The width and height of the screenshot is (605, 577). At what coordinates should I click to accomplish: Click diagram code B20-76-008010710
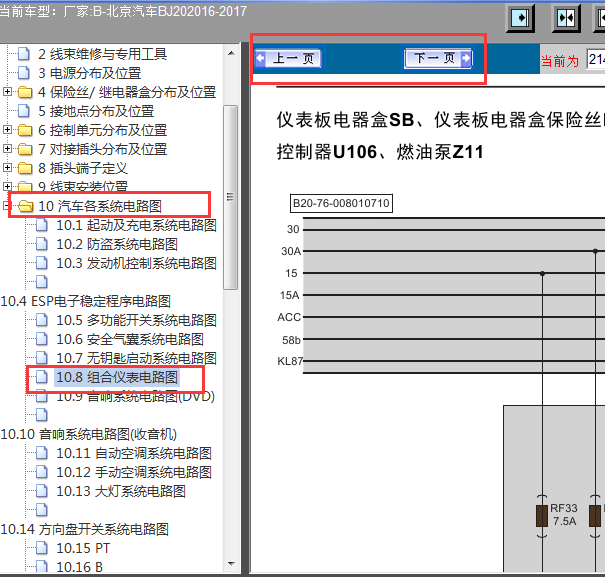pyautogui.click(x=341, y=203)
